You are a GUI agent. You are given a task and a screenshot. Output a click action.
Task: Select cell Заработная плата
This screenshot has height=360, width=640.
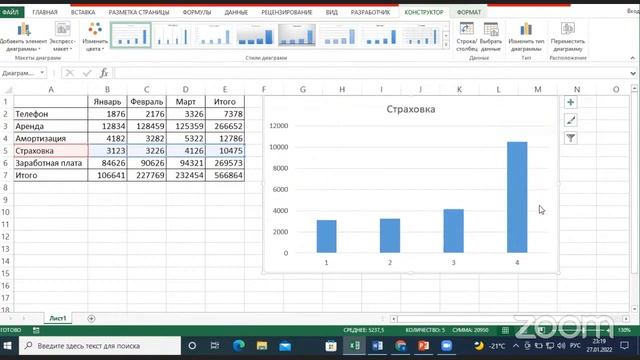pyautogui.click(x=51, y=163)
